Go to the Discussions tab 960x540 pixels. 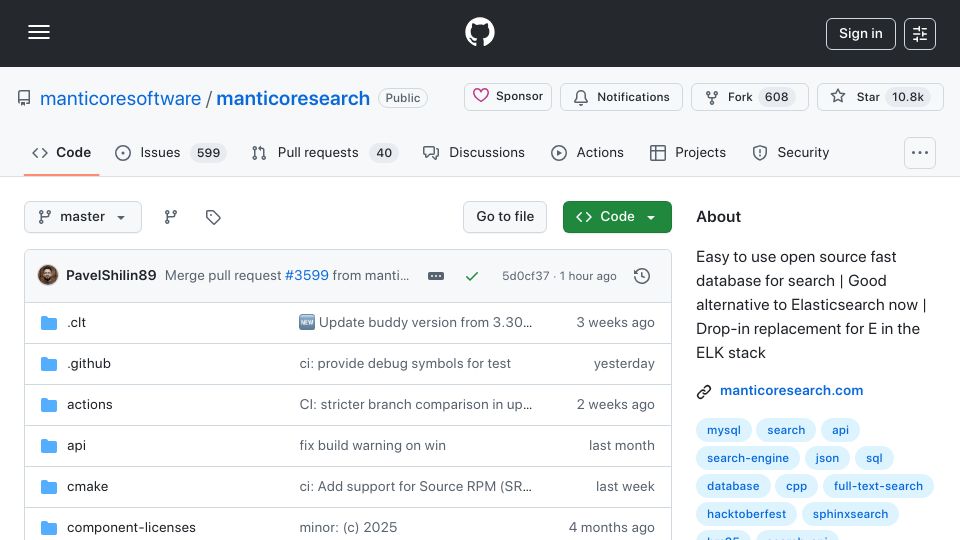point(473,152)
